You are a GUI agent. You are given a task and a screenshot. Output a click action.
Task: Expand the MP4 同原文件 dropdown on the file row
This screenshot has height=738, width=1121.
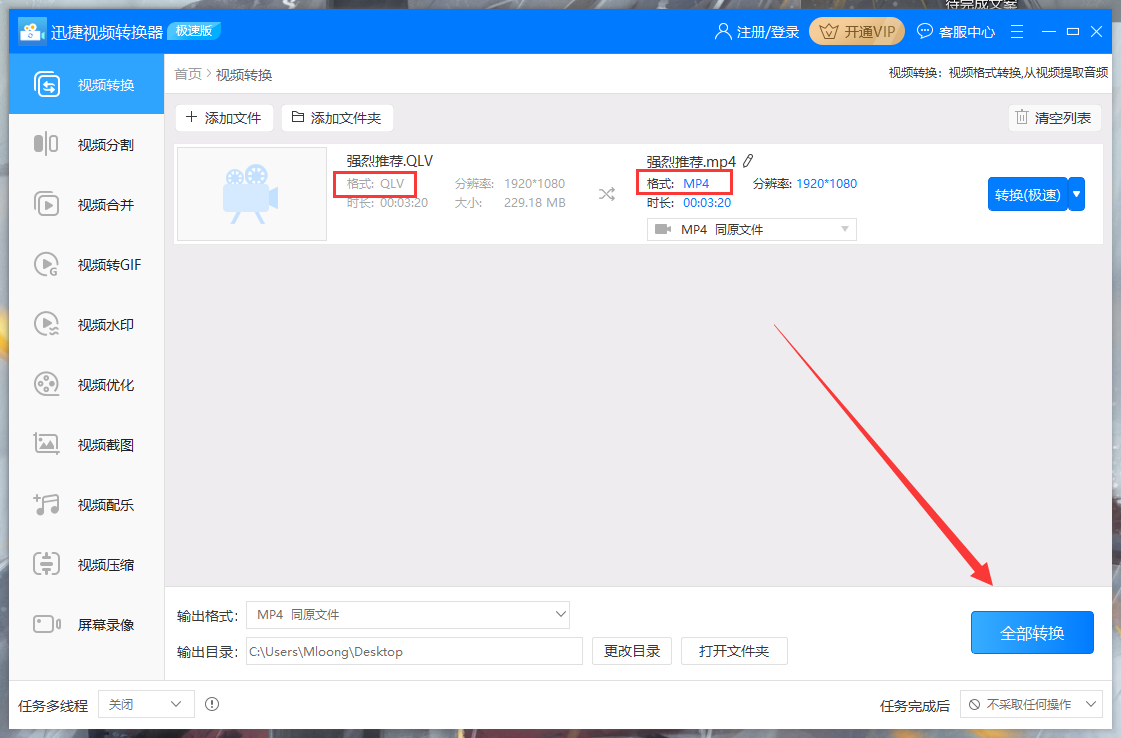coord(751,229)
